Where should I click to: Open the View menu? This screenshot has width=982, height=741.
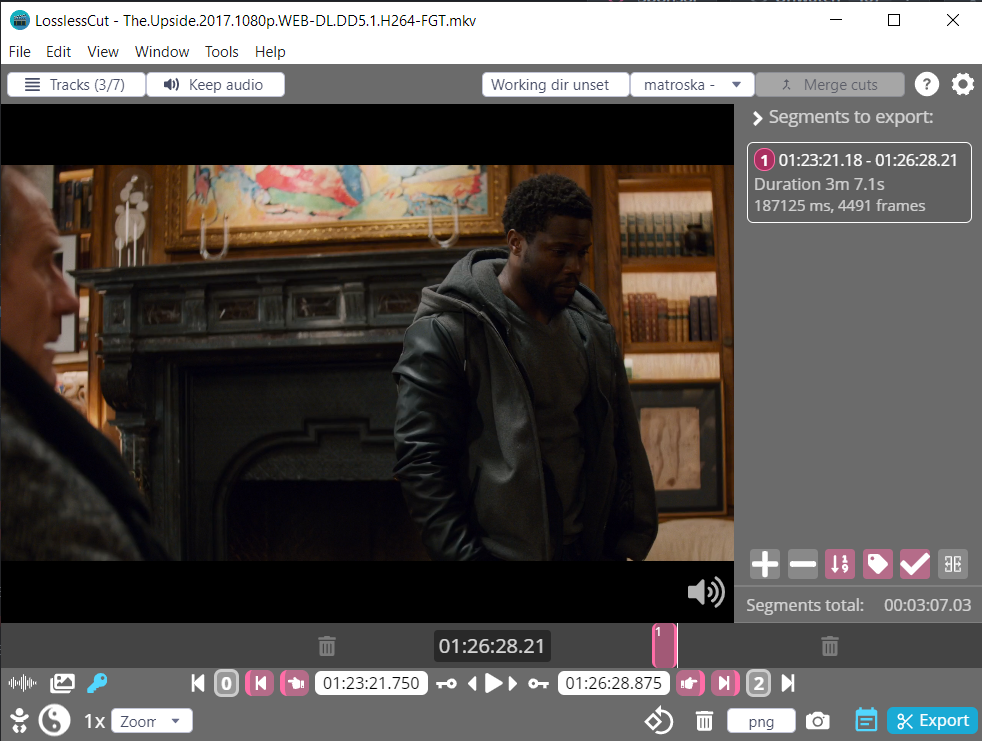[x=103, y=52]
